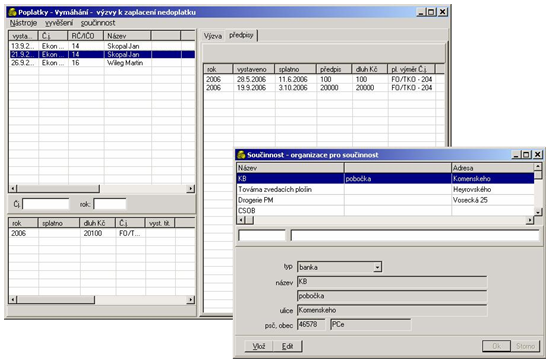Viewport: 549px width, 362px height.
Task: Sort by the vysta... column header
Action: [x=23, y=36]
